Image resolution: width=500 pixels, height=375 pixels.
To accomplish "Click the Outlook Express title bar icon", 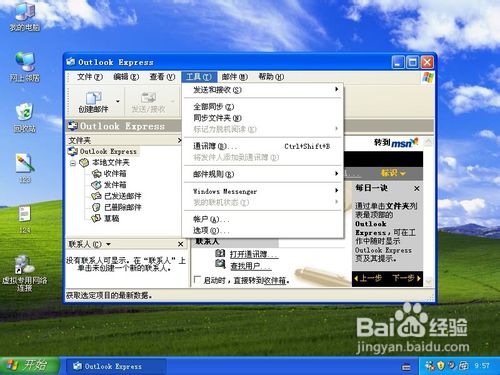I will (x=70, y=62).
